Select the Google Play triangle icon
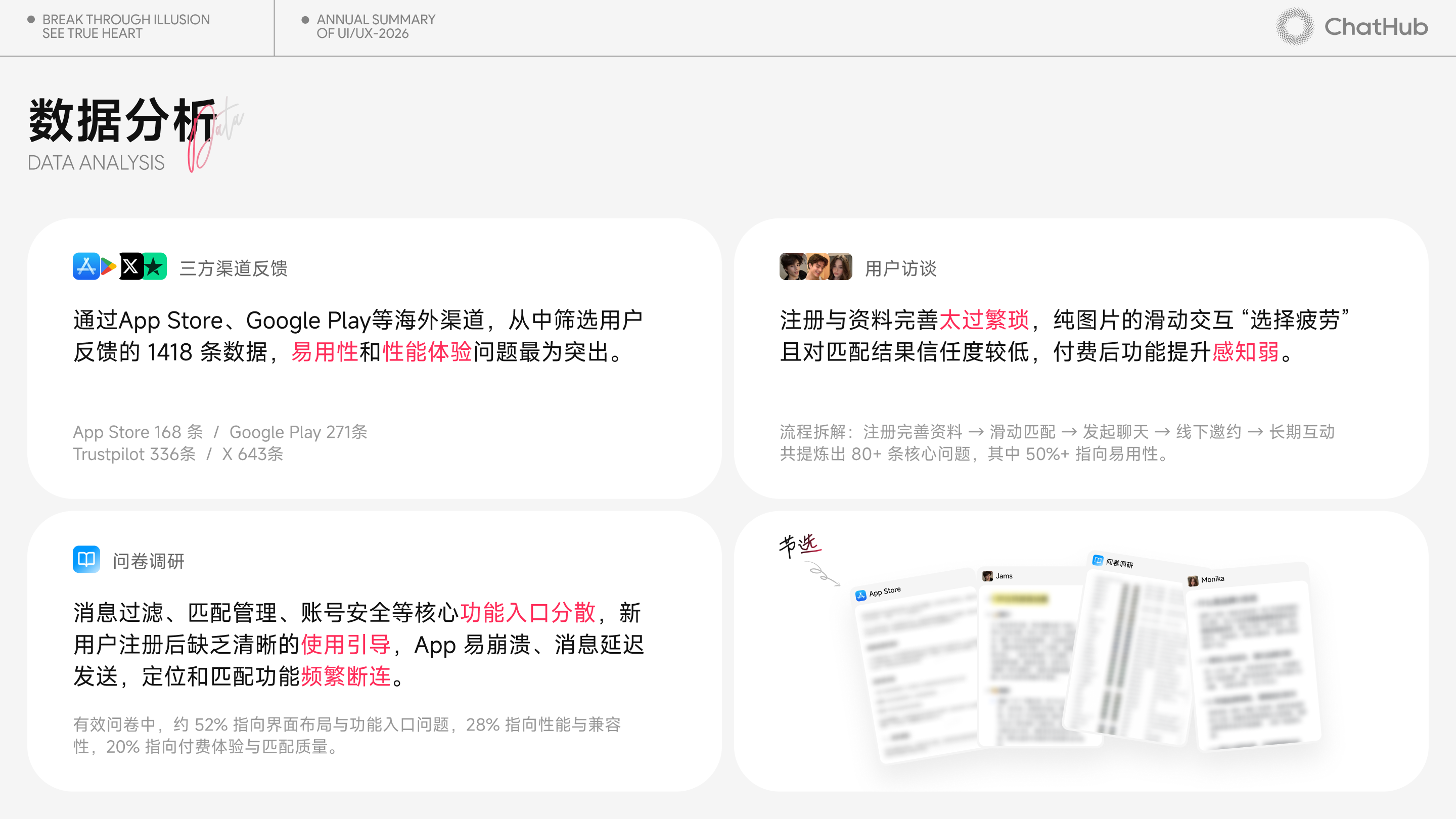 click(x=109, y=266)
